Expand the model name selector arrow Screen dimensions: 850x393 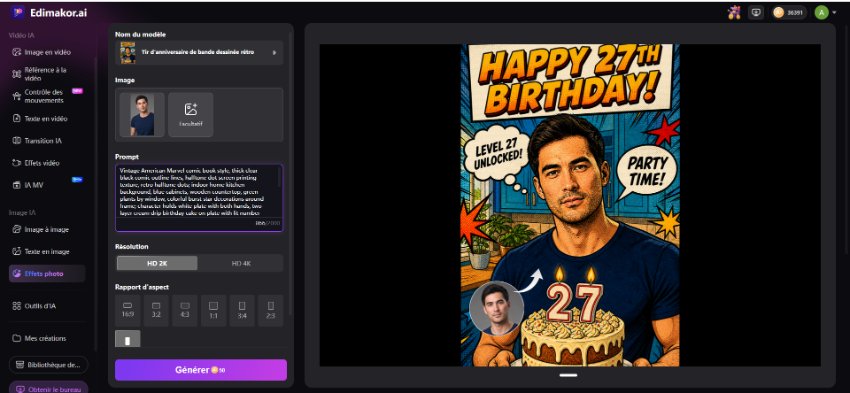(274, 53)
